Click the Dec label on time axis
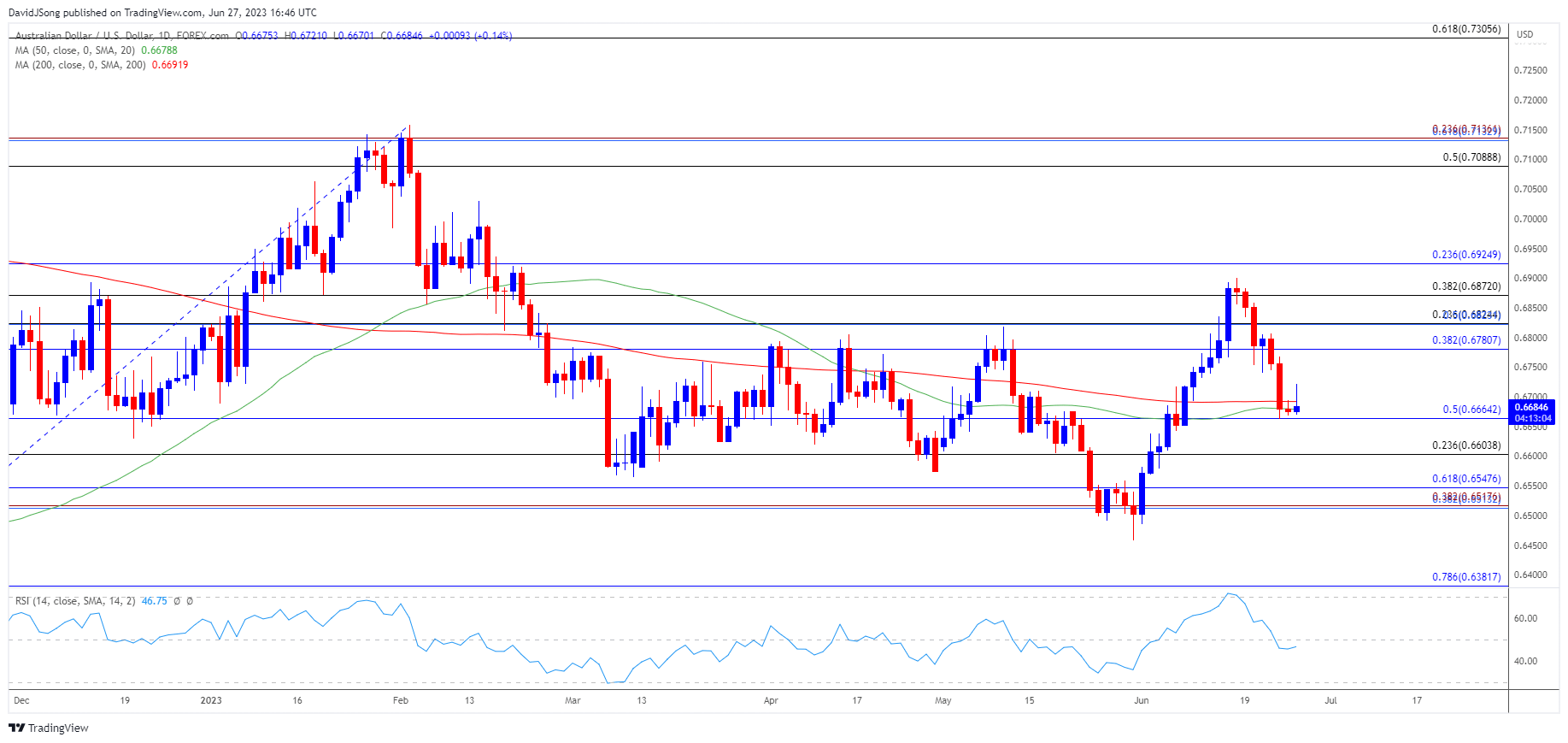The image size is (1568, 743). 21,700
